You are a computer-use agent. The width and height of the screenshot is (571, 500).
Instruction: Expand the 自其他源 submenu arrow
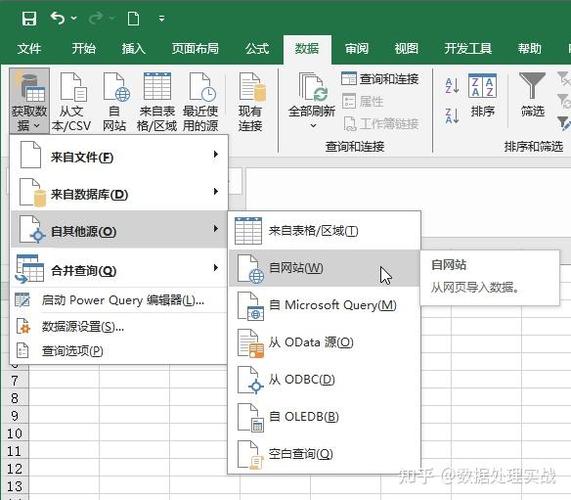tap(216, 228)
